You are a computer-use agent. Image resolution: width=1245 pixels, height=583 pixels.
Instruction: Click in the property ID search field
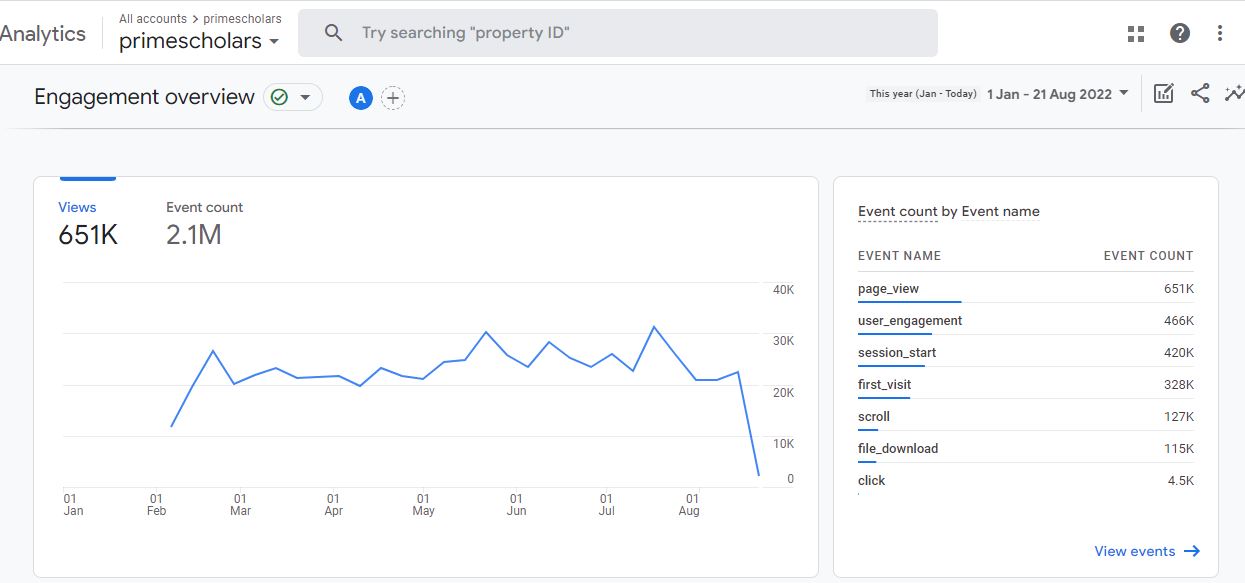[640, 33]
